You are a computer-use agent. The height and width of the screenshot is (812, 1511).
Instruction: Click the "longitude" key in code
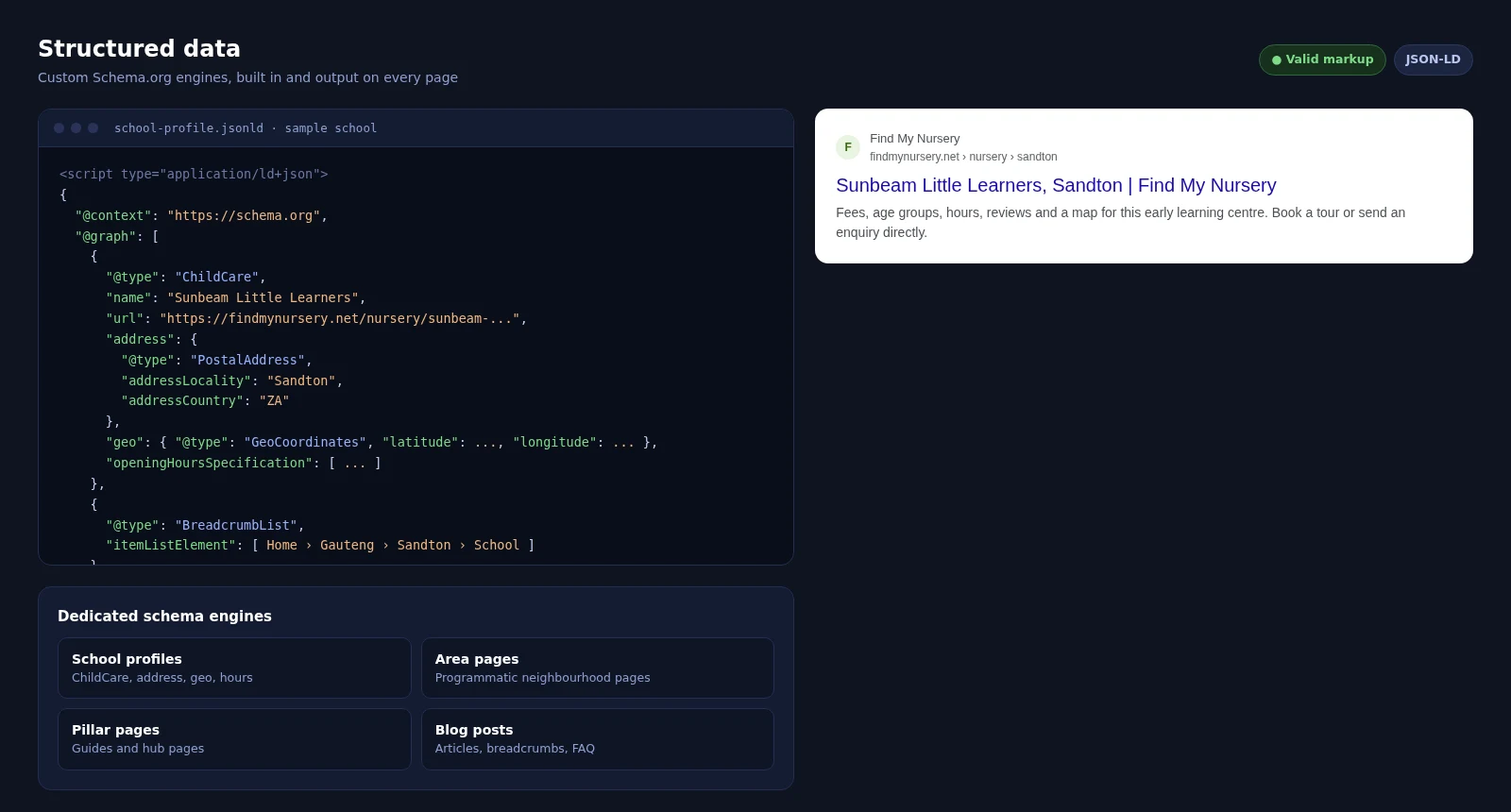point(554,443)
